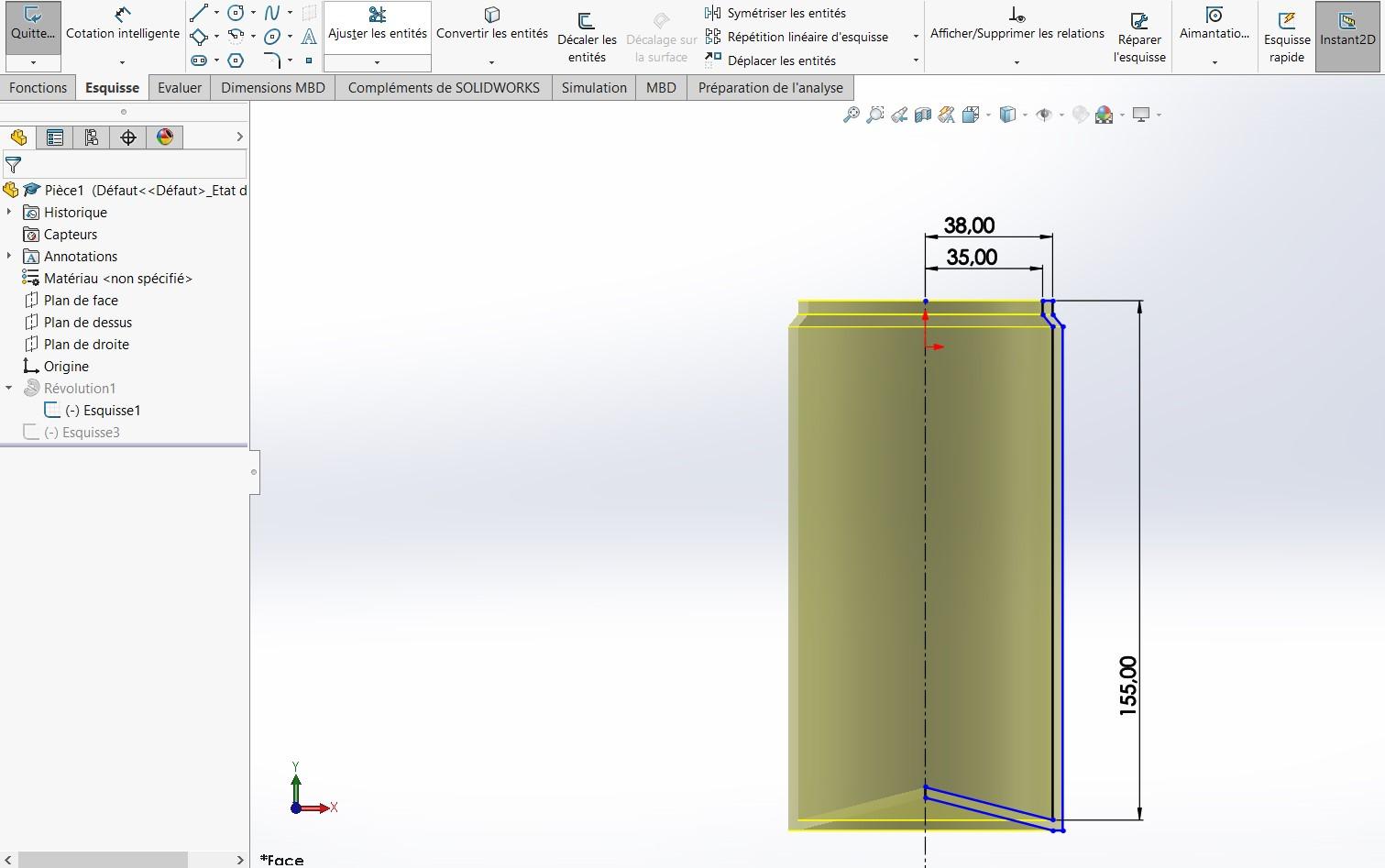
Task: Click Ajuster les entités button
Action: coord(377,27)
